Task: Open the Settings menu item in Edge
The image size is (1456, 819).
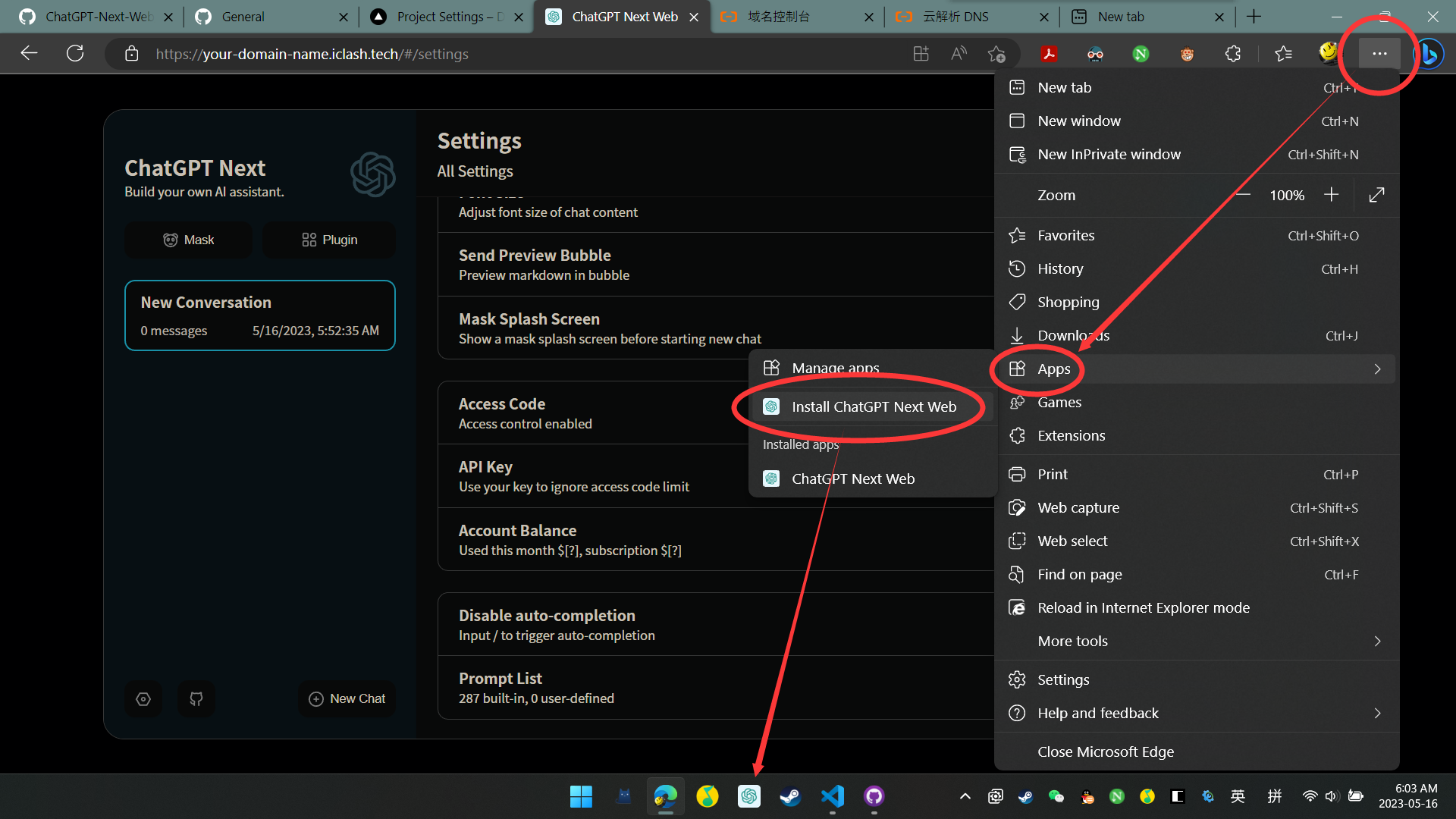Action: click(x=1063, y=679)
